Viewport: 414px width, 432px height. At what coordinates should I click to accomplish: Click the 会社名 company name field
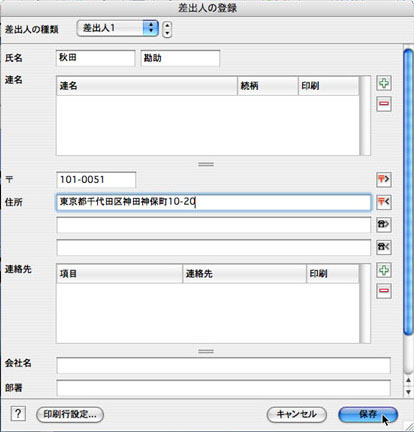(x=223, y=365)
